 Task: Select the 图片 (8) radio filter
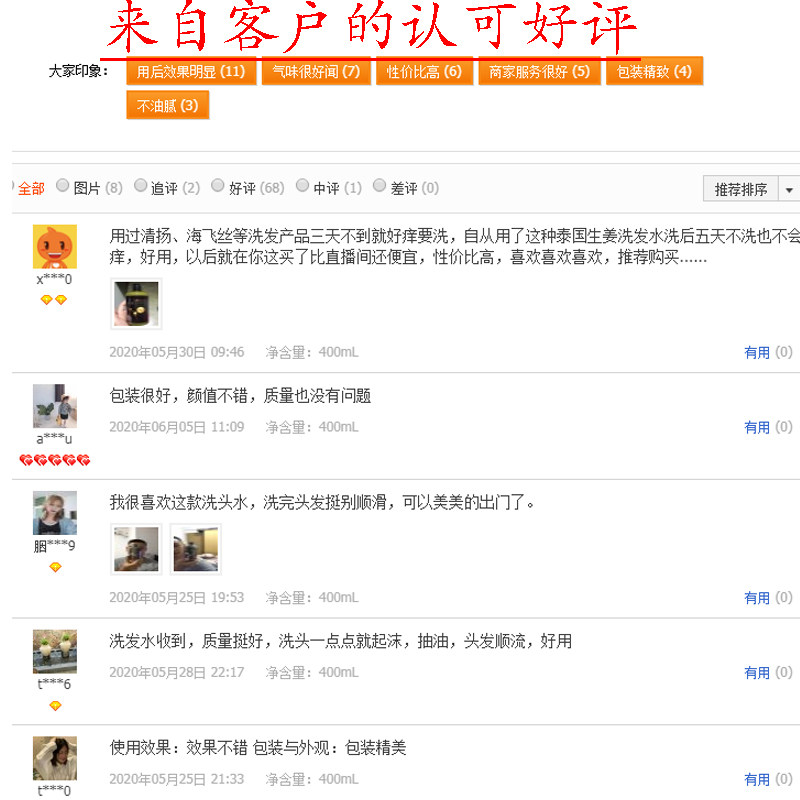click(x=62, y=185)
